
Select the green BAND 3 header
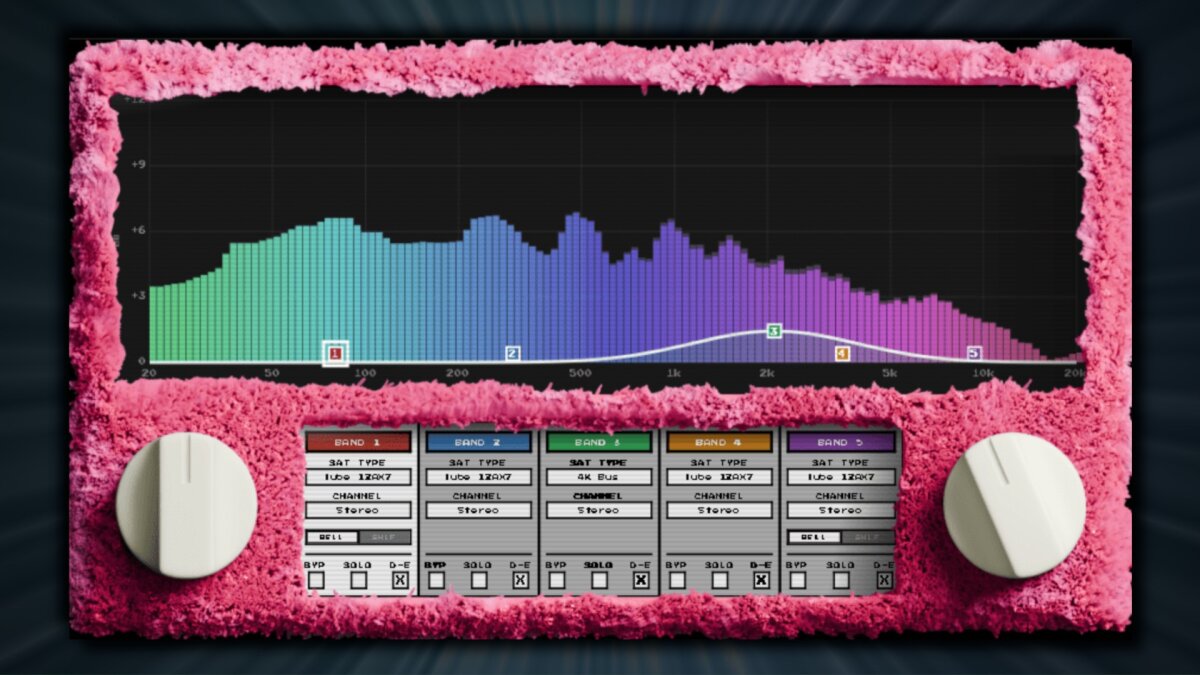coord(599,442)
